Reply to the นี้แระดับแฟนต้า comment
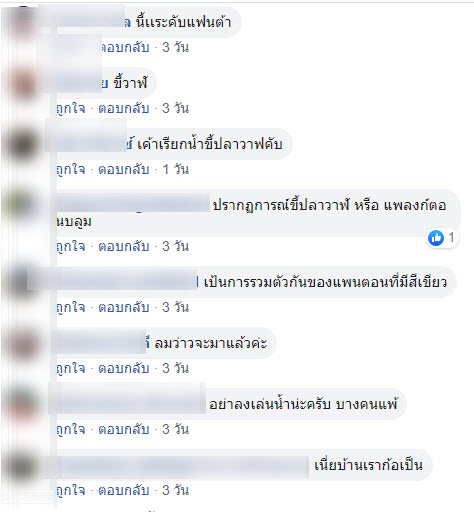The width and height of the screenshot is (474, 512). coord(124,48)
